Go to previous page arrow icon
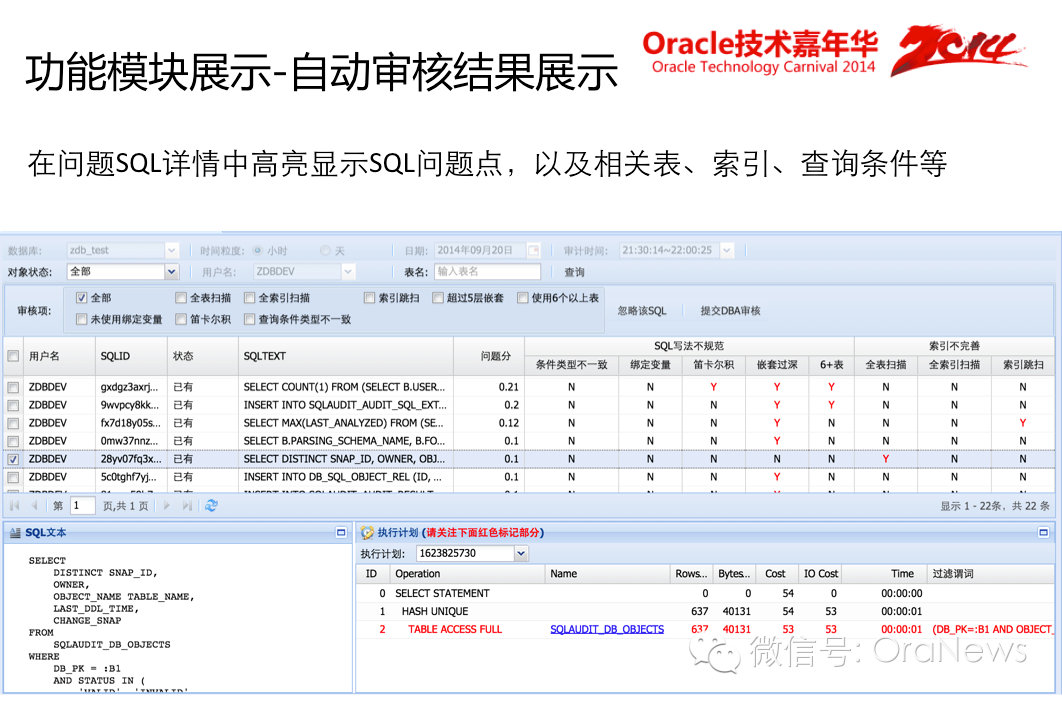Image resolution: width=1062 pixels, height=706 pixels. 34,505
